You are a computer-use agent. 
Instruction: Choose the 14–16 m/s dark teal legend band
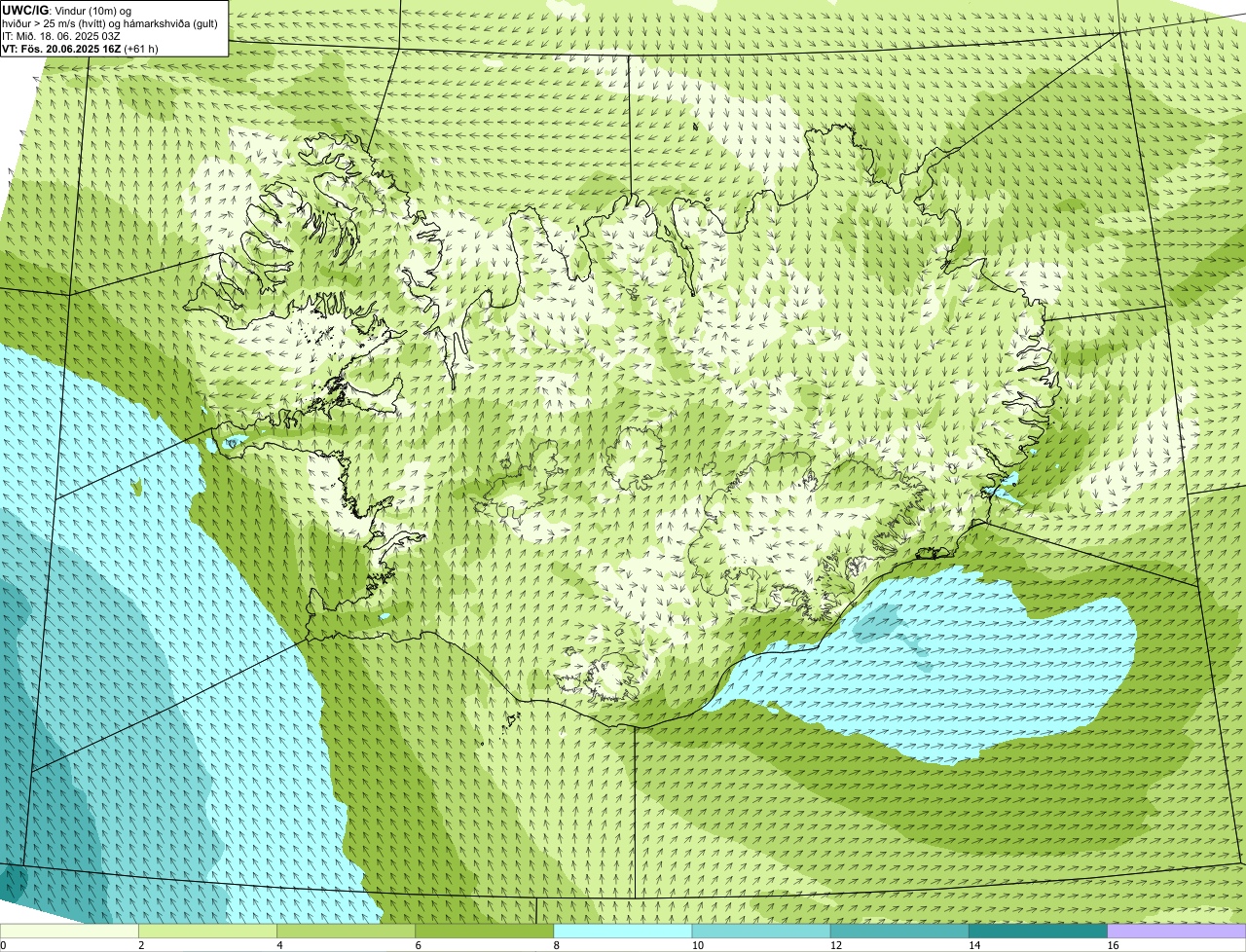1038,931
